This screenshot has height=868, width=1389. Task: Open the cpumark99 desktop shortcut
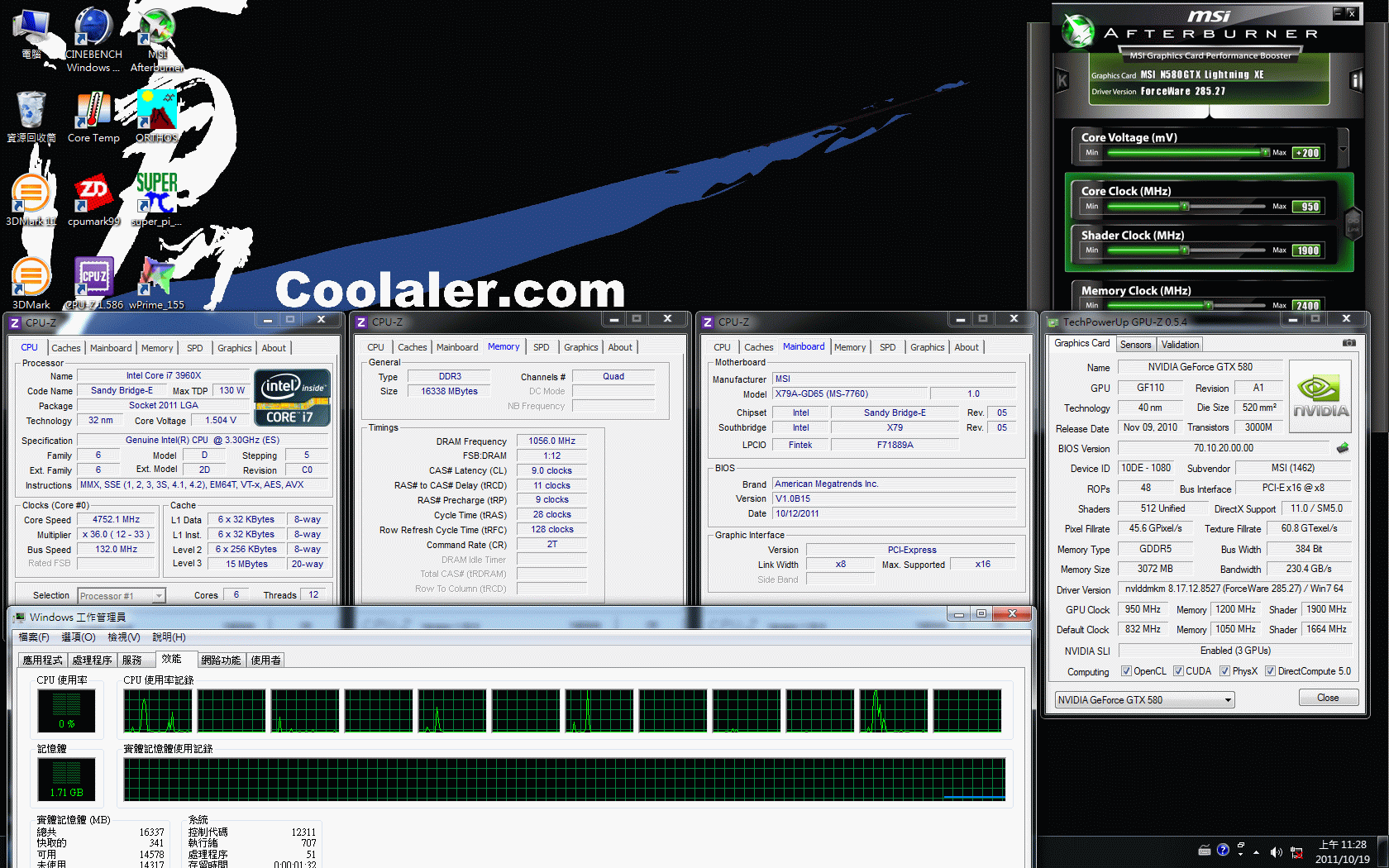click(x=93, y=200)
